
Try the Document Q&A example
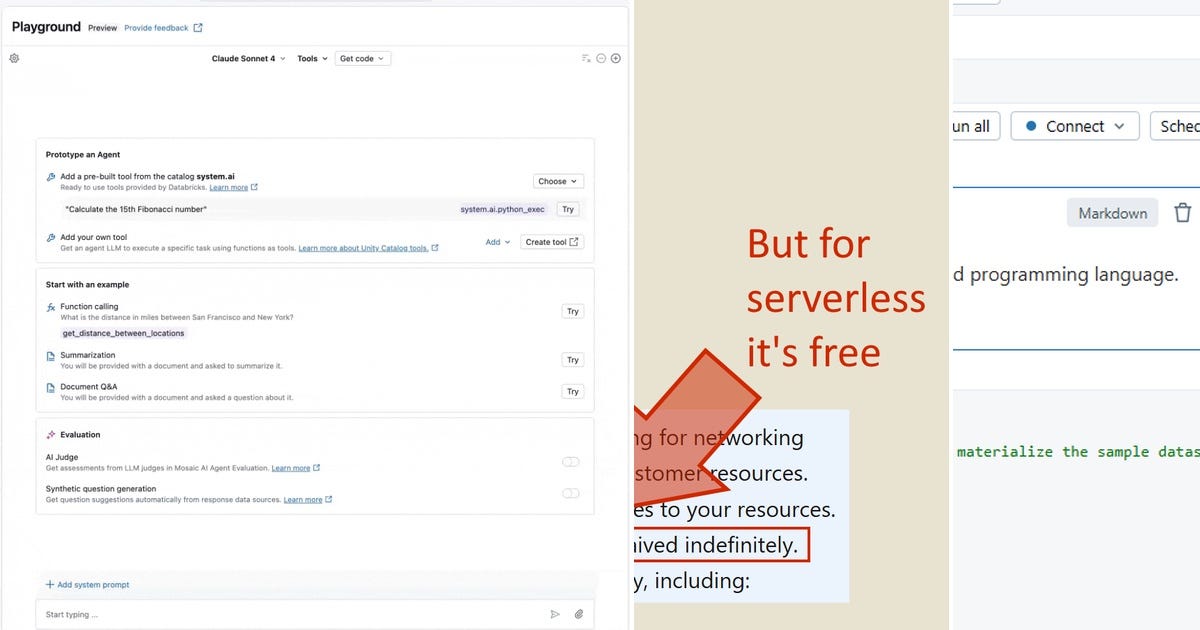coord(572,391)
